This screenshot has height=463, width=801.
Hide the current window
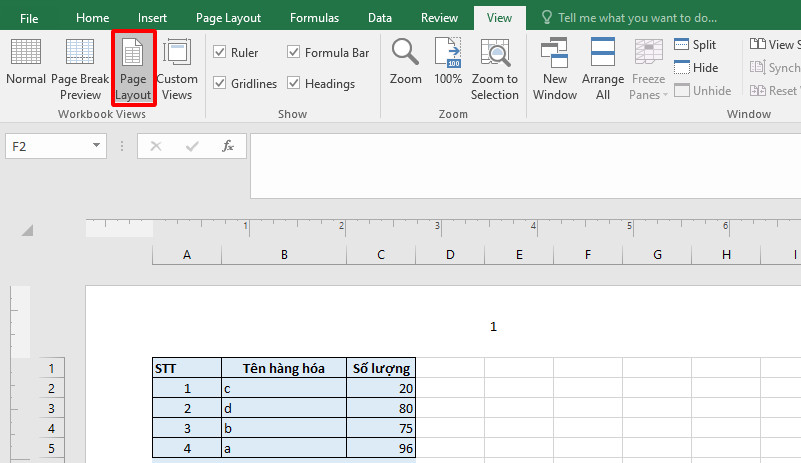(696, 67)
